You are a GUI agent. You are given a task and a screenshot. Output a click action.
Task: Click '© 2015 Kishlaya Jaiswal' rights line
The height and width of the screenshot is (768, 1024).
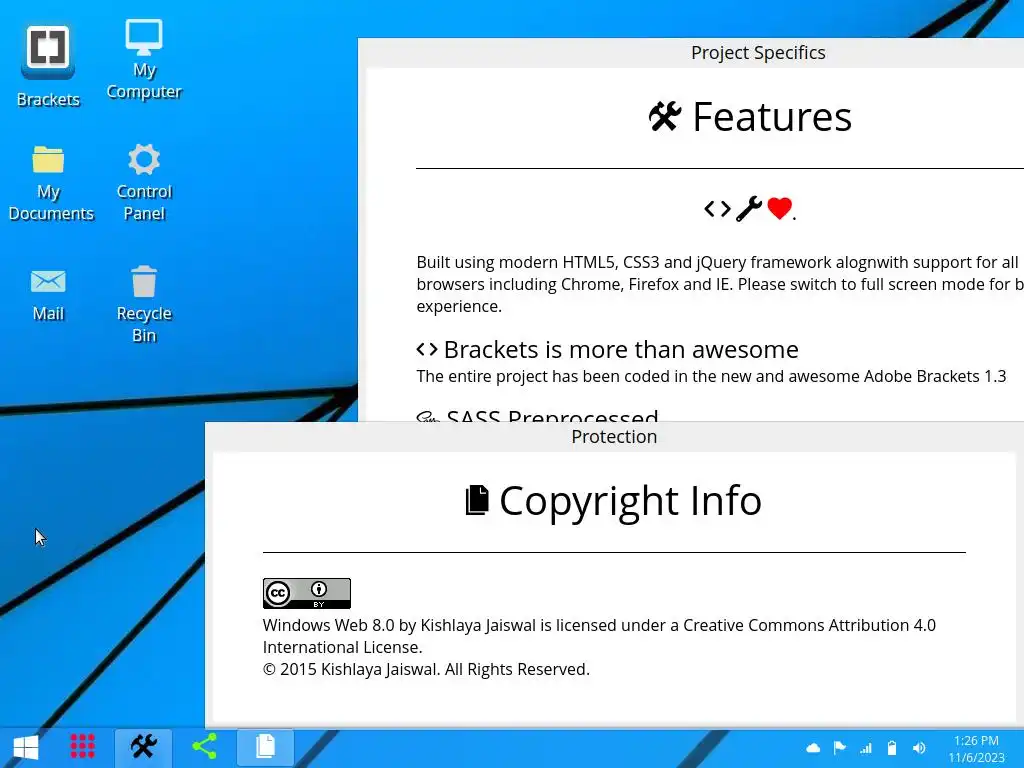426,669
